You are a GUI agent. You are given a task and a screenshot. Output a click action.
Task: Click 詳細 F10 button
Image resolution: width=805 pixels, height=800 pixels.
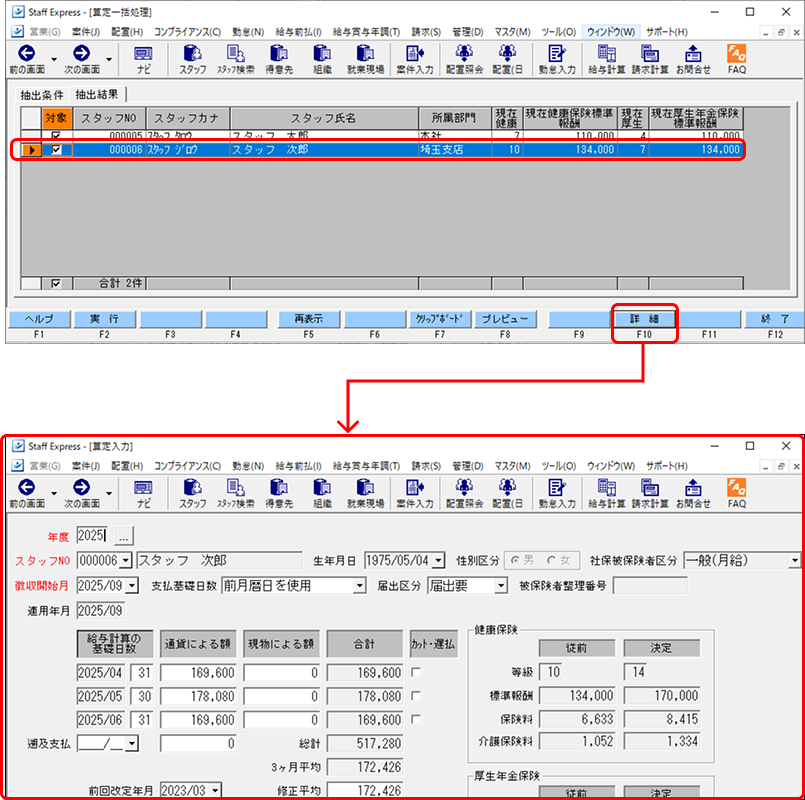[644, 319]
